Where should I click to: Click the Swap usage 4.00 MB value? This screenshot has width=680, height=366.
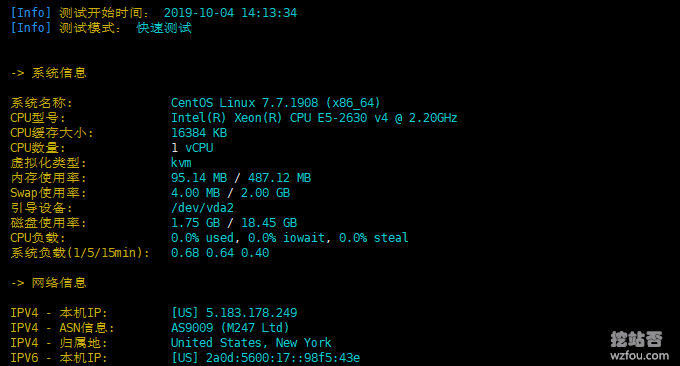click(196, 193)
